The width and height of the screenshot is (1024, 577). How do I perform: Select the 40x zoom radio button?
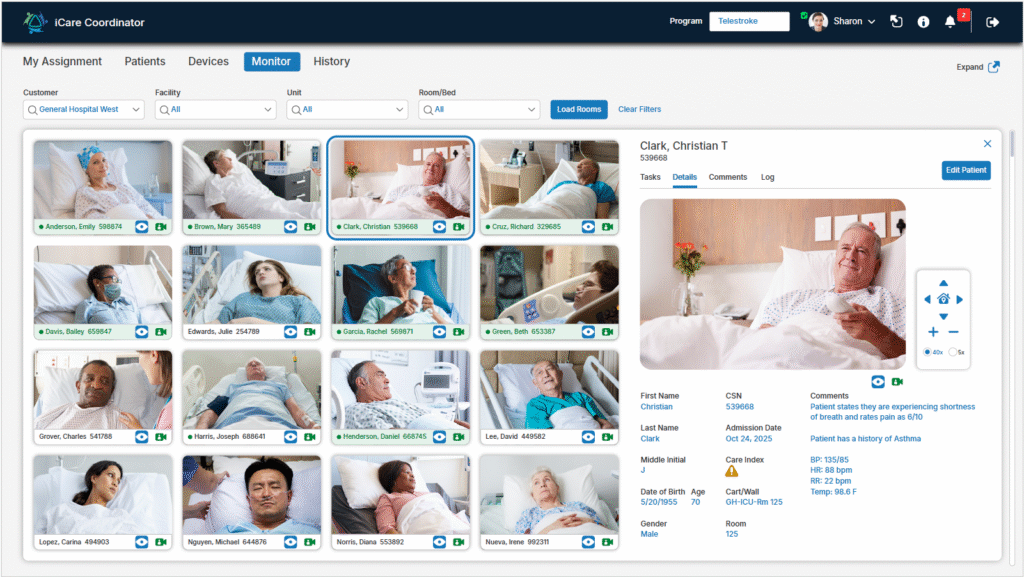(x=927, y=352)
